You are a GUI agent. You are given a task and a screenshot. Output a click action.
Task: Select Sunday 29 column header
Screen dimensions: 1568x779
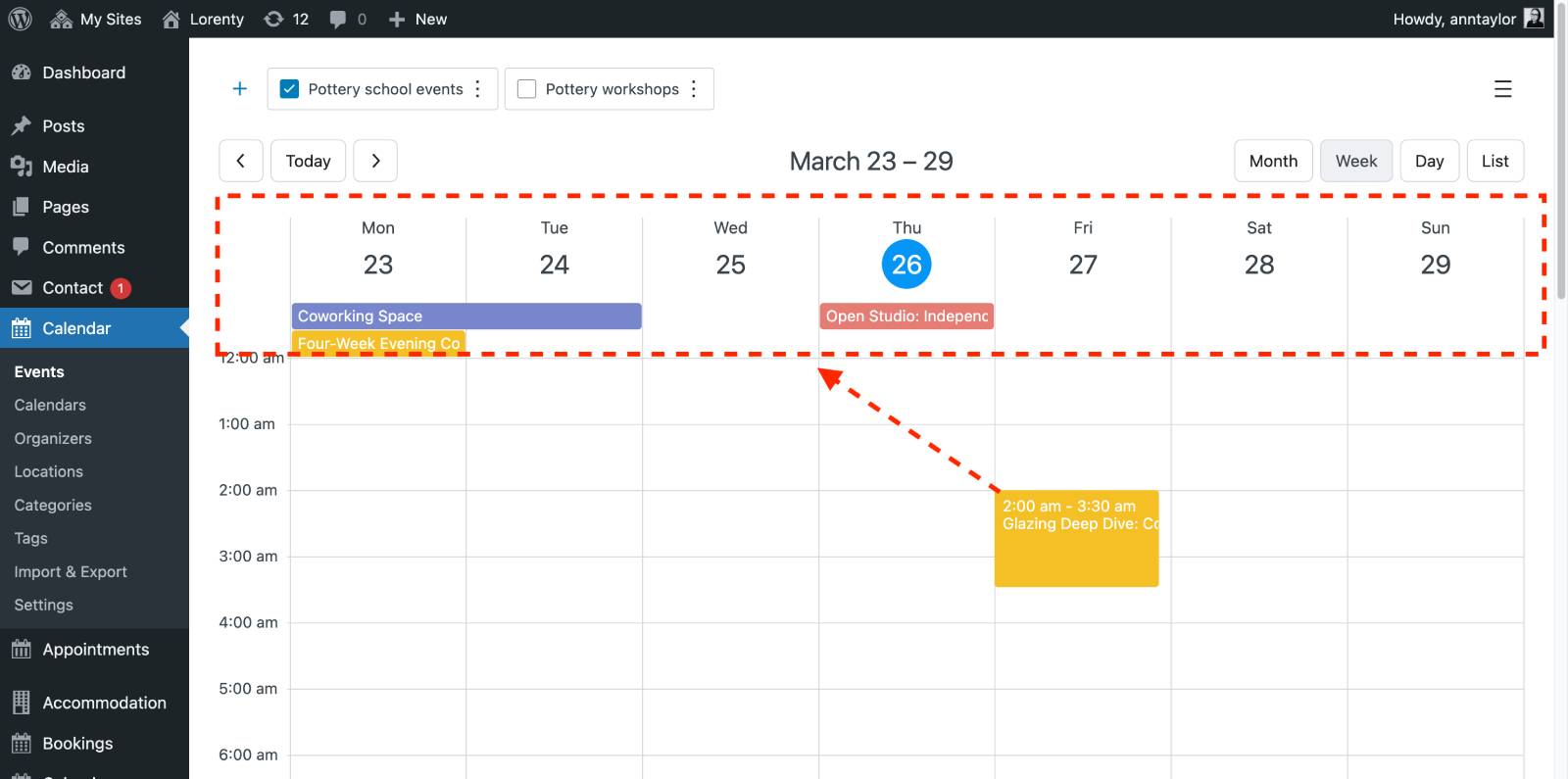[x=1436, y=249]
